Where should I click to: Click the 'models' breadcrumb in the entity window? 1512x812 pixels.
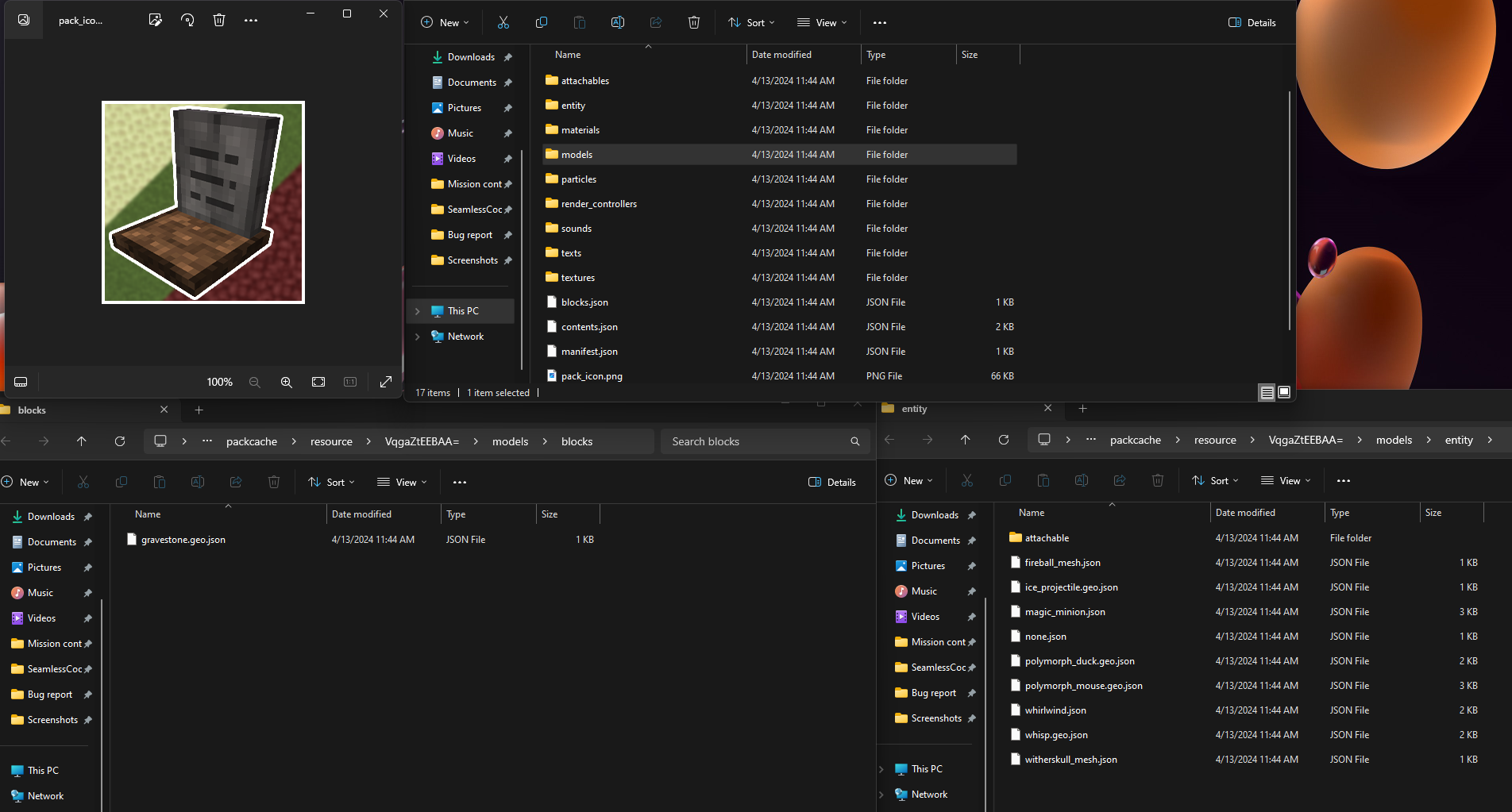click(1394, 440)
